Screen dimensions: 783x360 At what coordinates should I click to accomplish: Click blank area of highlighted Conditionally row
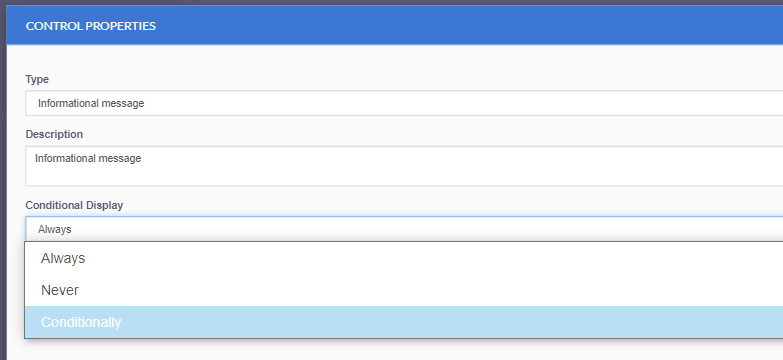(x=449, y=322)
